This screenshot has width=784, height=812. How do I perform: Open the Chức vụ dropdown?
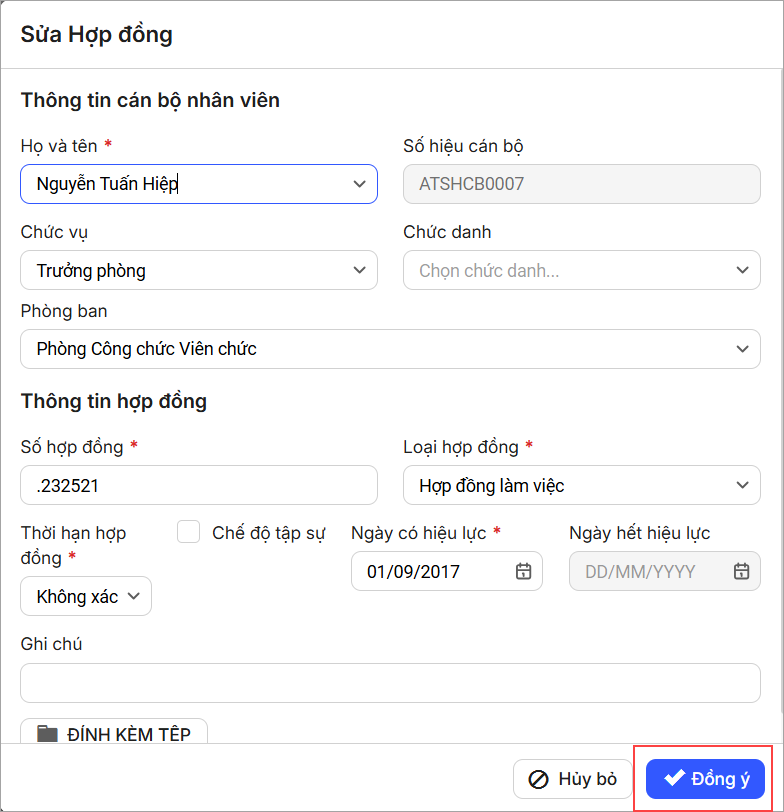coord(360,270)
